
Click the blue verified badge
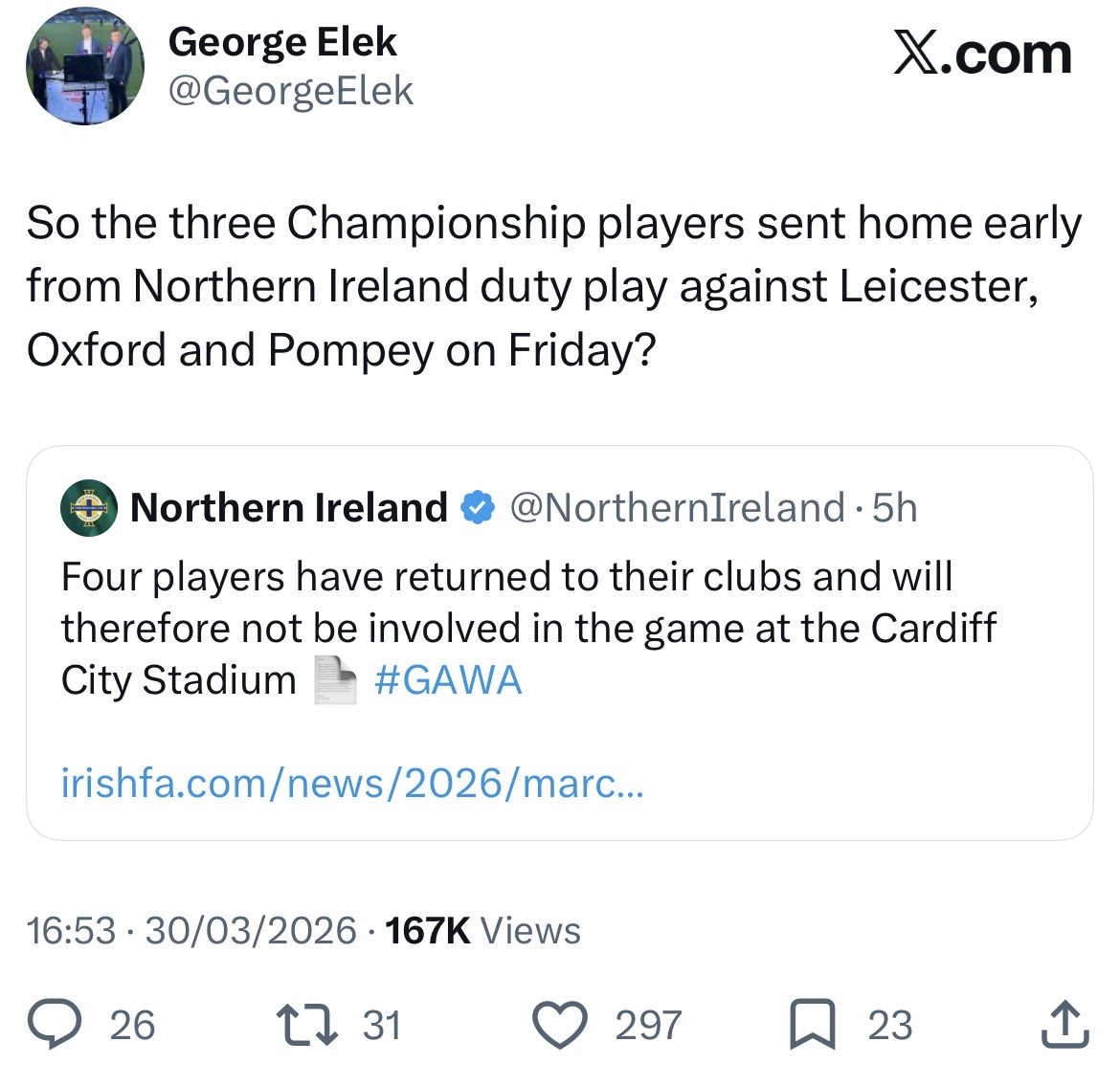(478, 508)
